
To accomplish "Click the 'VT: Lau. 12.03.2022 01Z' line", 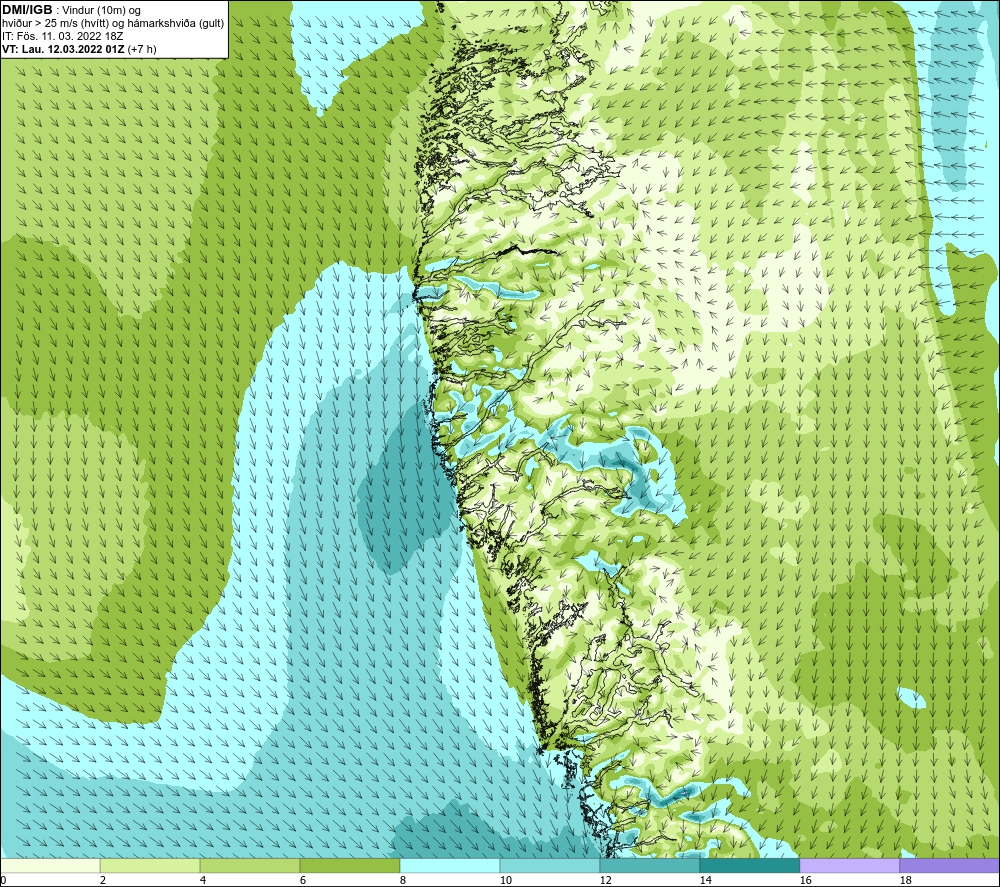I will pos(63,49).
